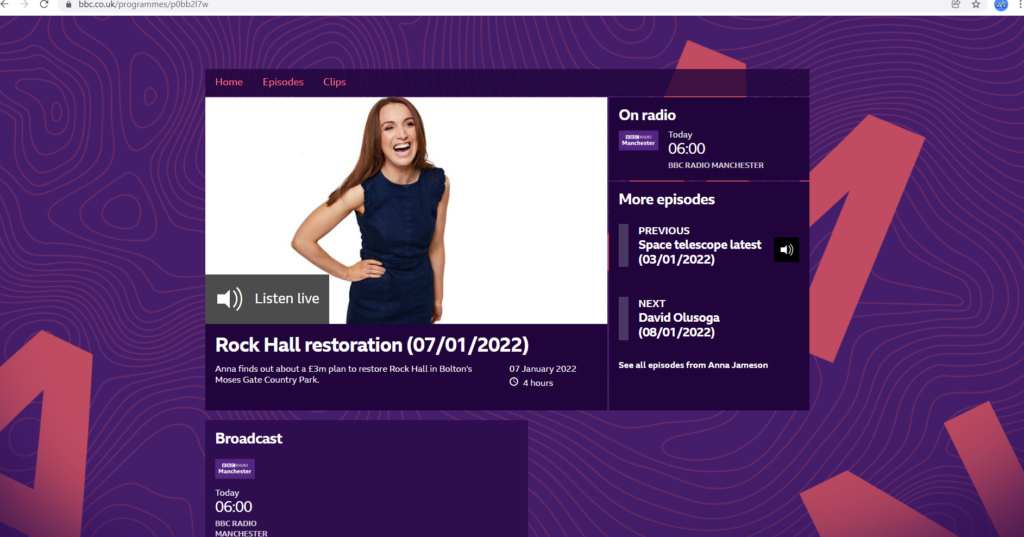Viewport: 1024px width, 537px height.
Task: Open next episode David Olusoga
Action: click(x=679, y=325)
